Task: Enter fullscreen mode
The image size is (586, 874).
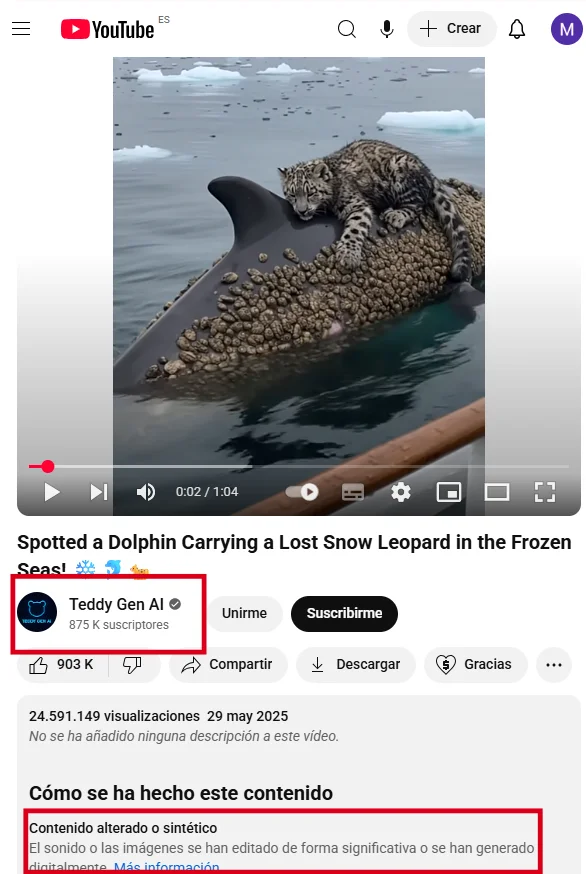Action: coord(544,492)
